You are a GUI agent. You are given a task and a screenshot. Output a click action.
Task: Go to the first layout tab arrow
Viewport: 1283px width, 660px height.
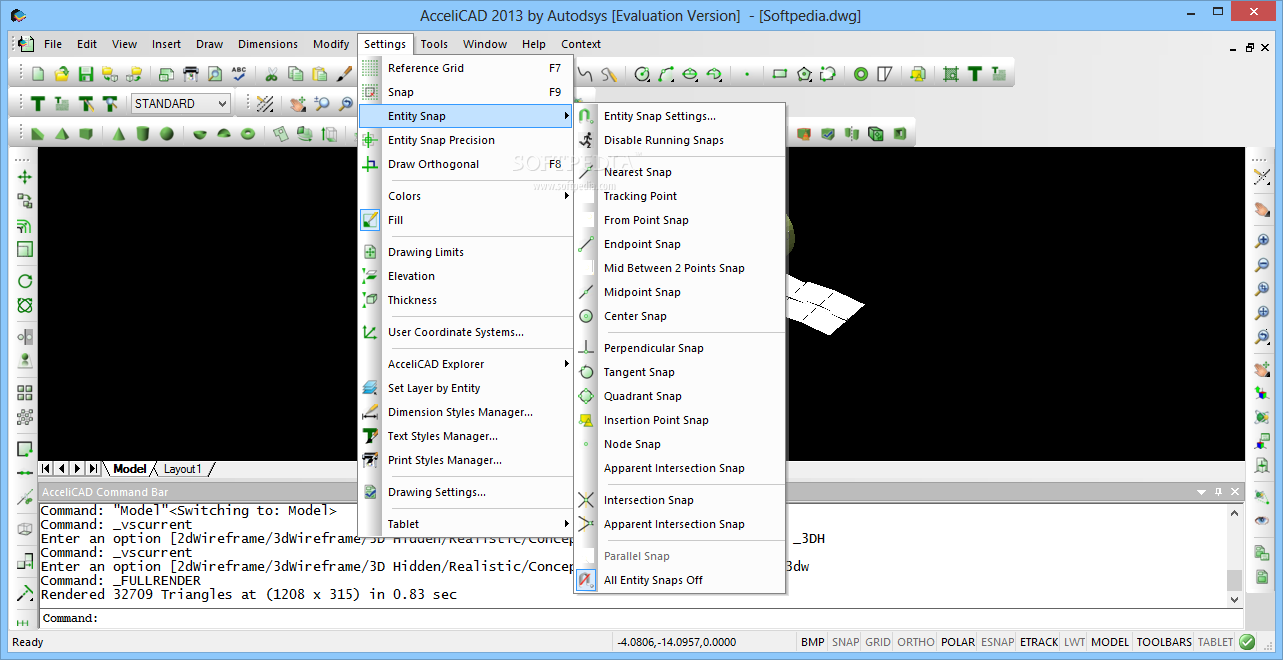click(x=46, y=469)
